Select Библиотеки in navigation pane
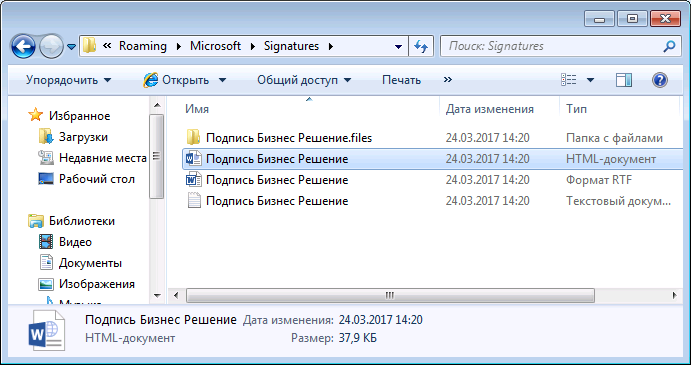The image size is (691, 365). point(82,221)
